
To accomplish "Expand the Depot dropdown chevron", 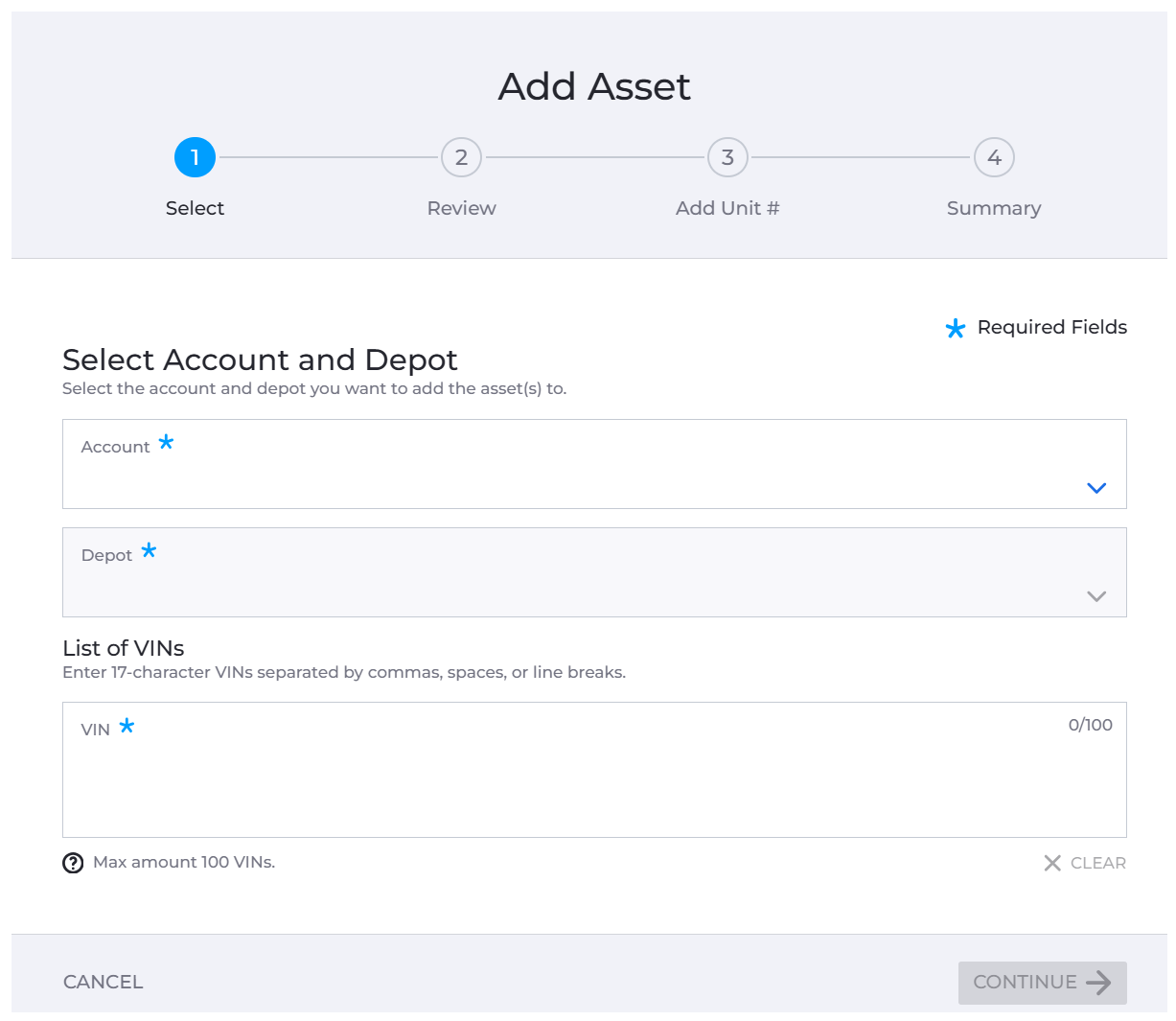I will click(x=1096, y=596).
